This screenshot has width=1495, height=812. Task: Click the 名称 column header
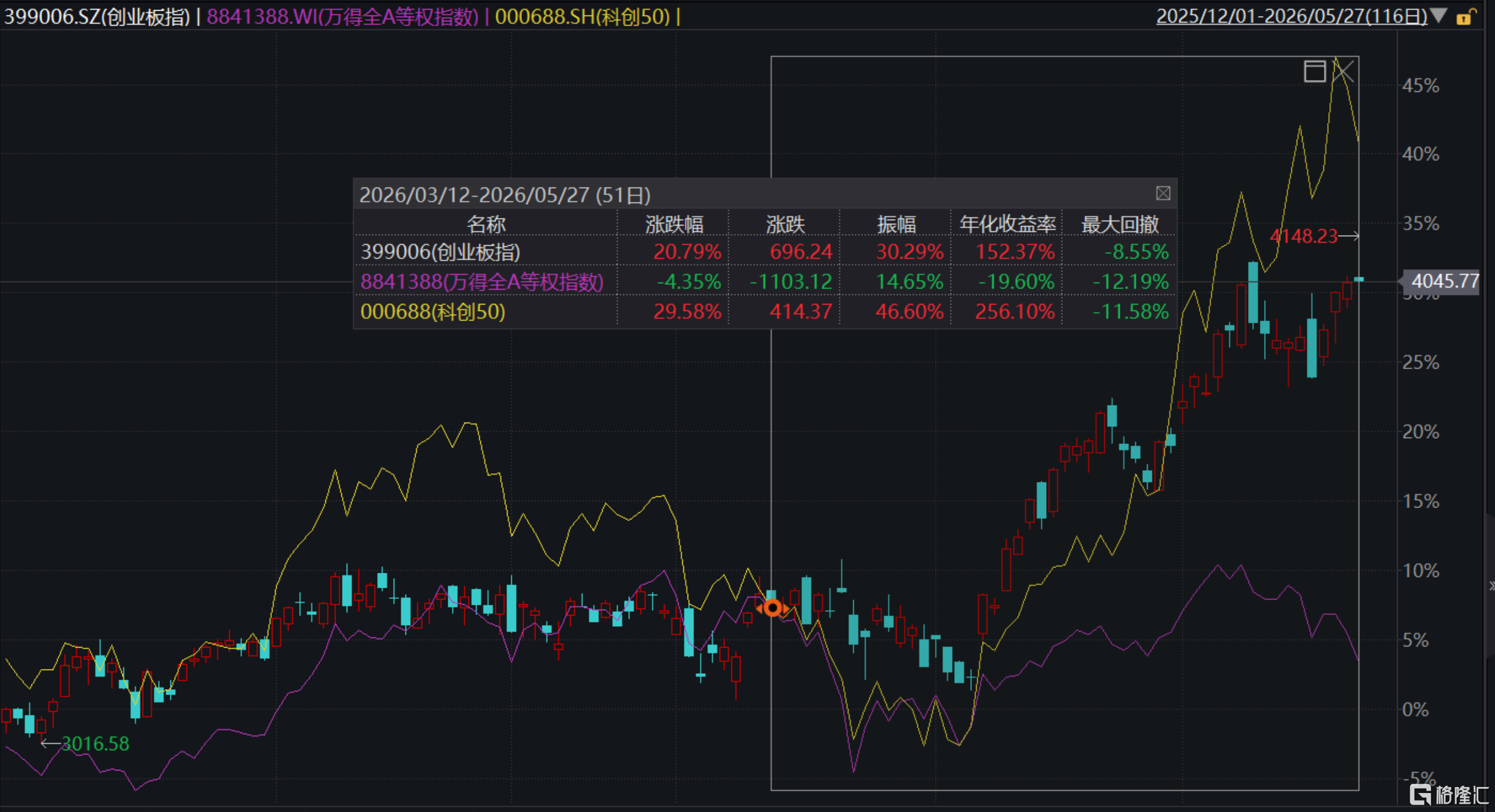486,224
